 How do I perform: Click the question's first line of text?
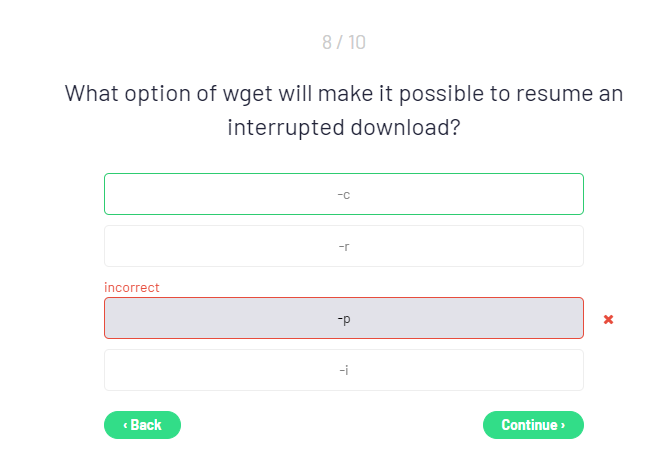point(343,94)
